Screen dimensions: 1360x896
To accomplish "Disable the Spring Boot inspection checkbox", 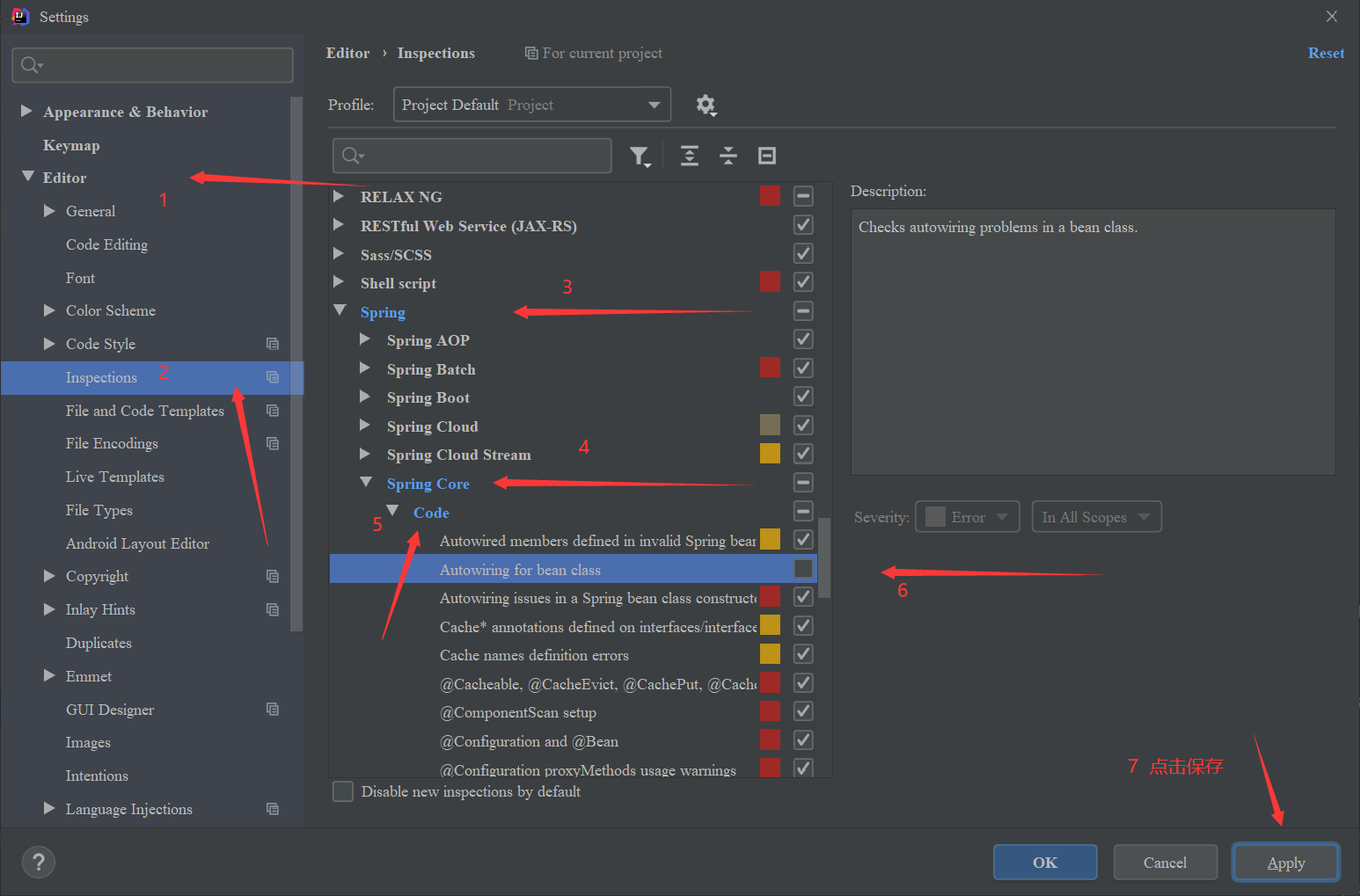I will click(802, 397).
